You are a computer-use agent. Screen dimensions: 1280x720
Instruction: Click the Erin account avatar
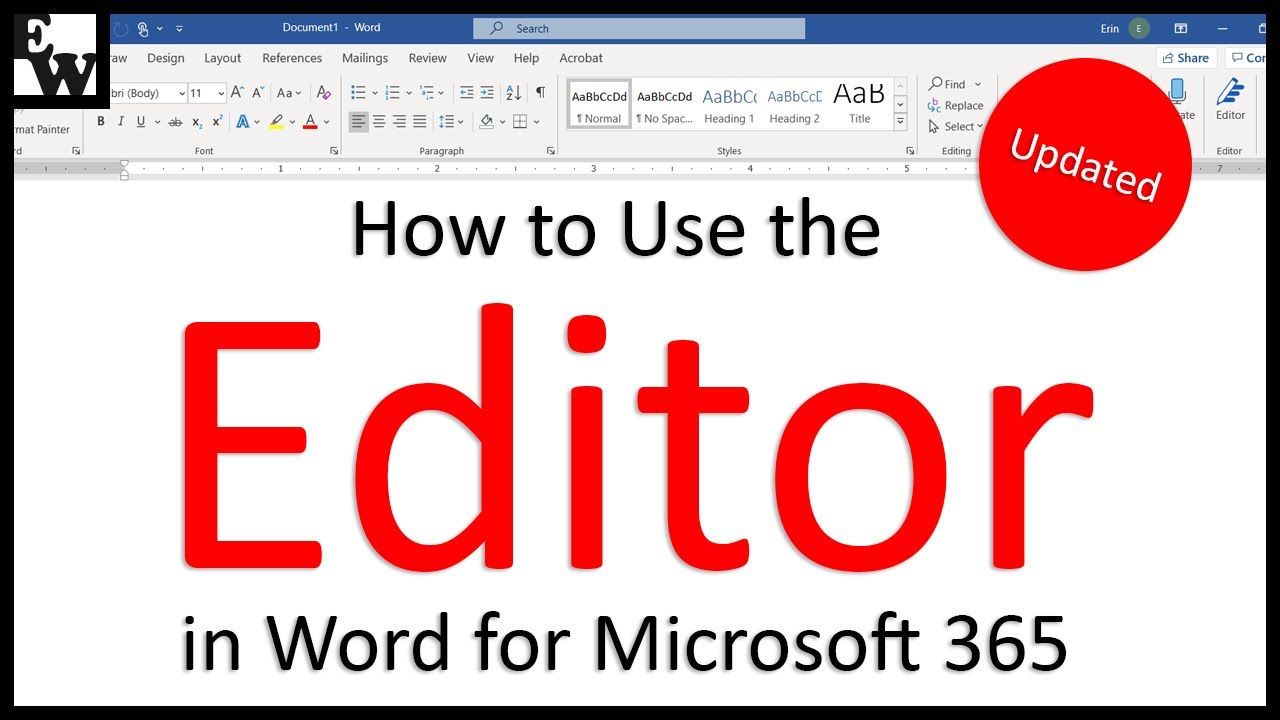1138,29
